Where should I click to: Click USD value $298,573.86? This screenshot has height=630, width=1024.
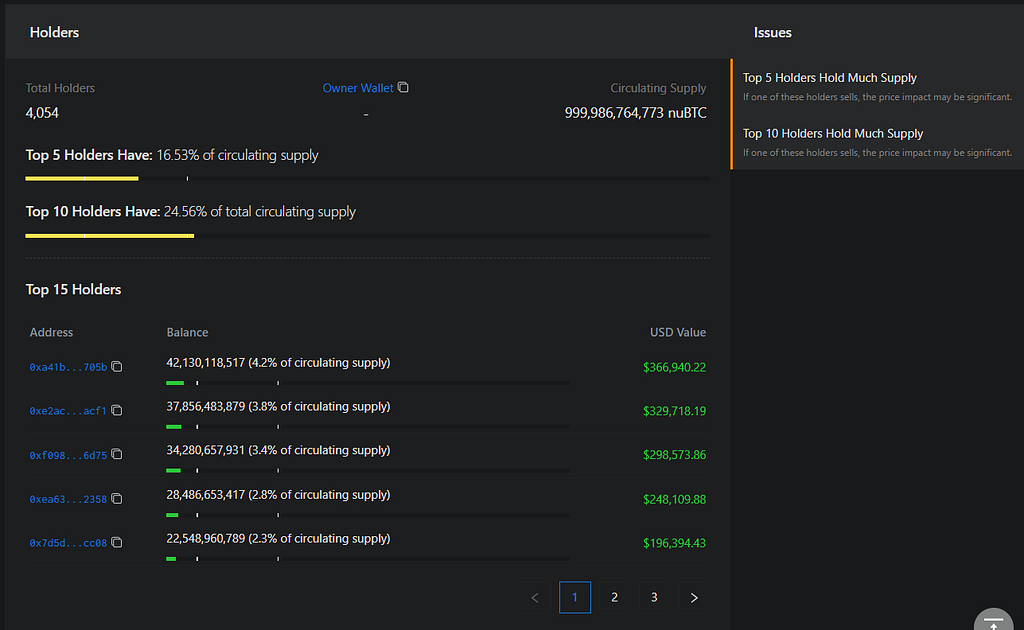[x=675, y=455]
